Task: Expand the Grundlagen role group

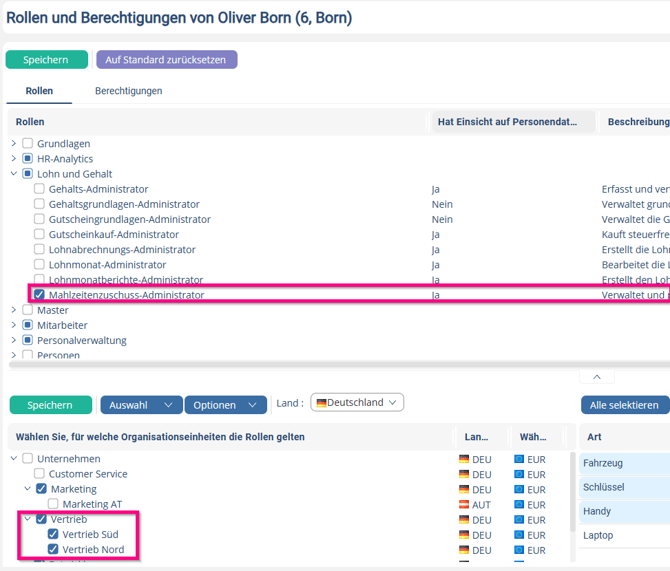Action: coord(14,144)
